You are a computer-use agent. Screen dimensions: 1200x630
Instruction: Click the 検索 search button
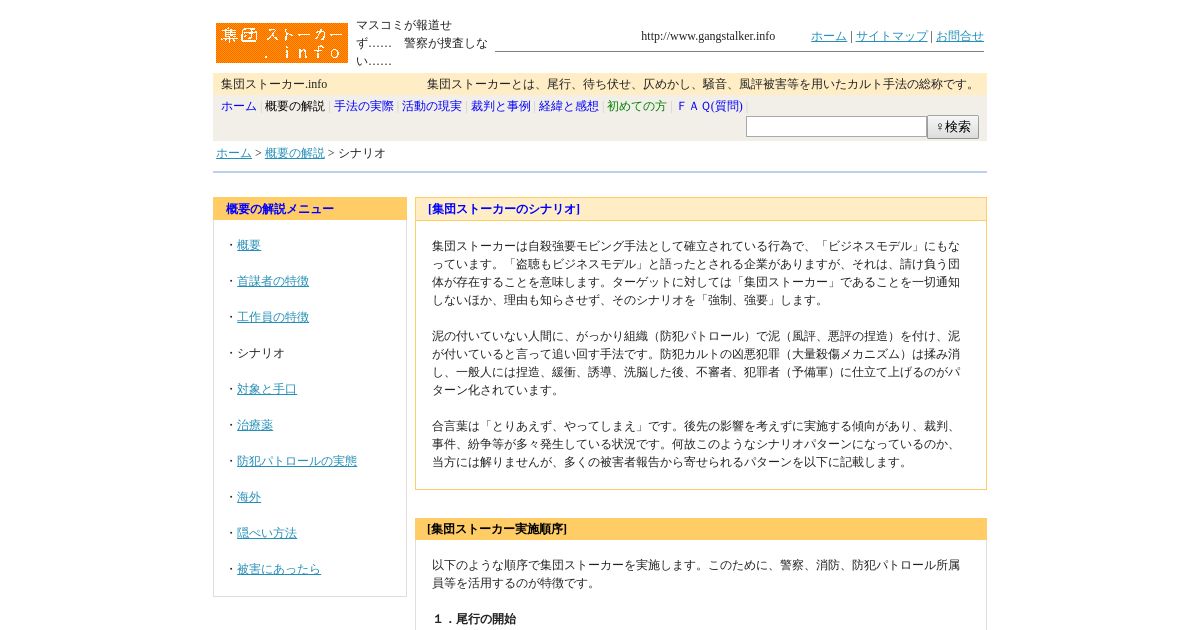point(953,127)
